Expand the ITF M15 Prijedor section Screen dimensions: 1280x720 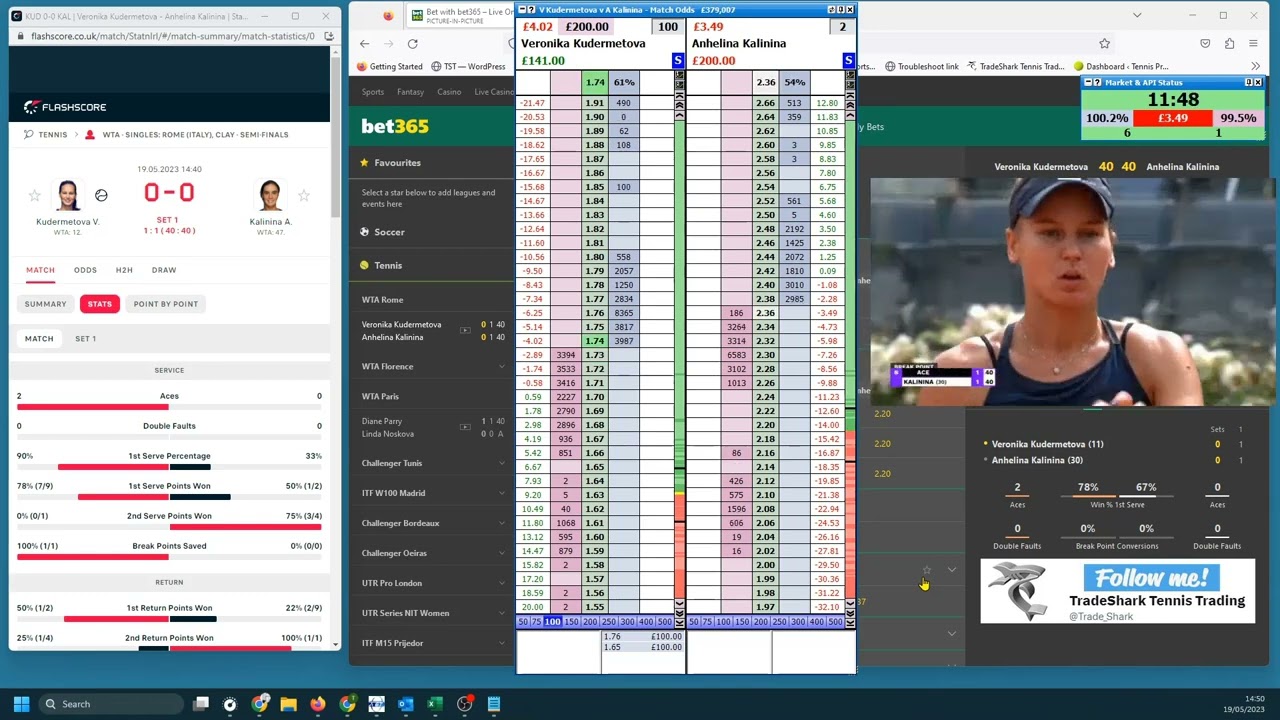501,643
